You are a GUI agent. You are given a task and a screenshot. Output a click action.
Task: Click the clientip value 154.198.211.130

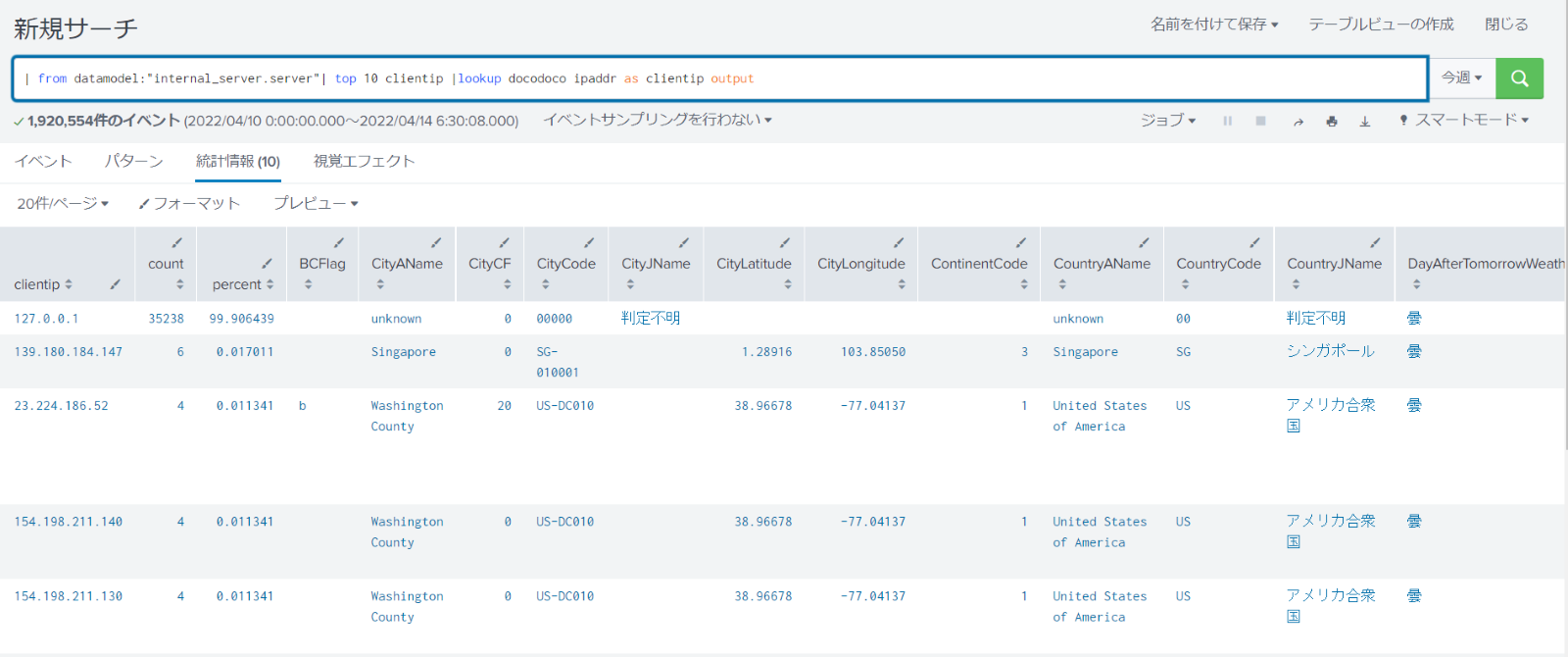(x=69, y=596)
